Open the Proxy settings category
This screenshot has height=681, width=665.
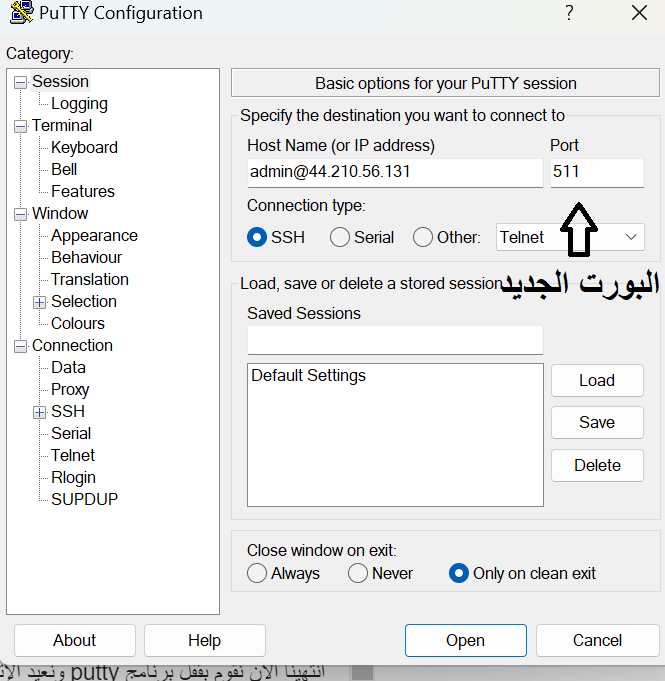70,390
